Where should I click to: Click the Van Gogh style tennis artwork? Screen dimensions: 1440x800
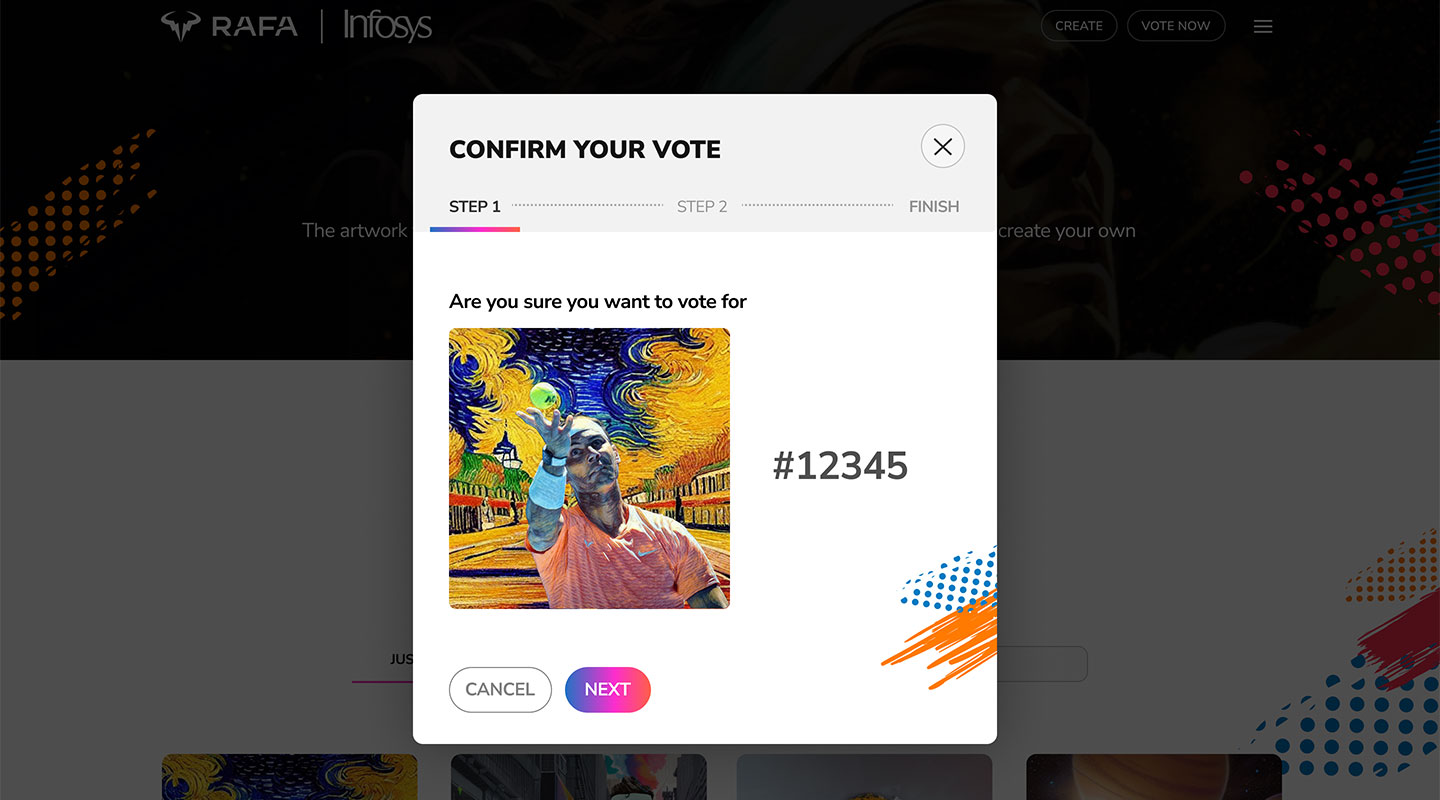click(x=589, y=468)
